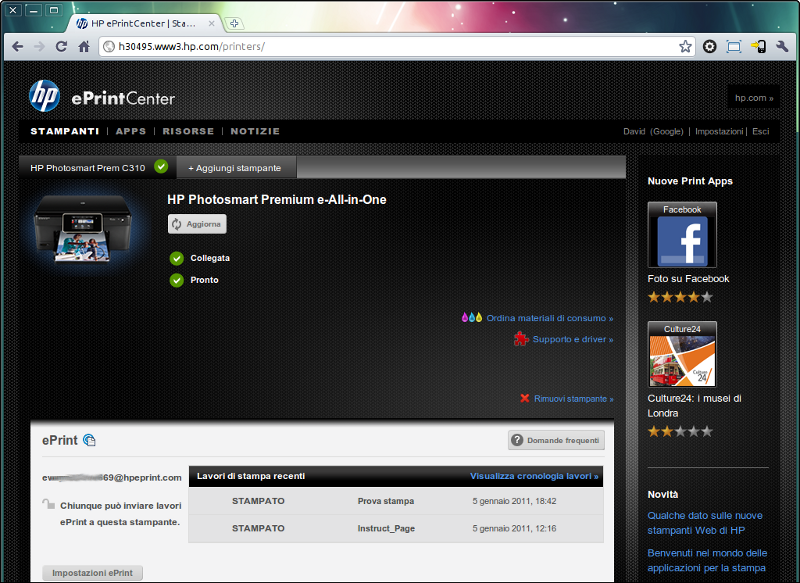Close the HP ePrintCenter browser tab
The width and height of the screenshot is (800, 583).
211,23
